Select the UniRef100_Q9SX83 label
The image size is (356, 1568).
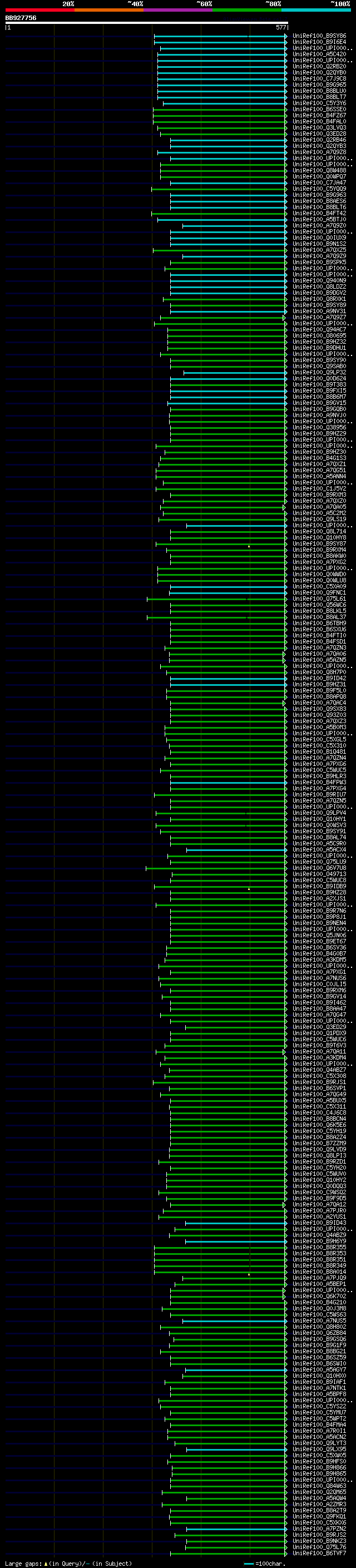(319, 709)
